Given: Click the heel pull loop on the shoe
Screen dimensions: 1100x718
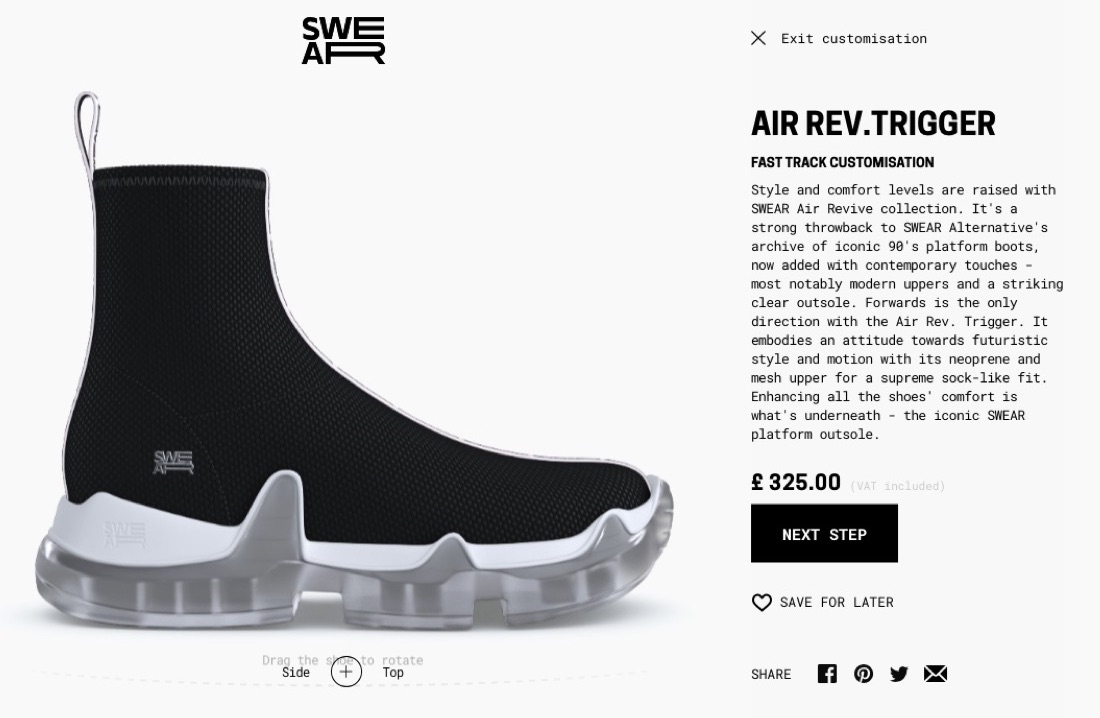Looking at the screenshot, I should click(87, 130).
